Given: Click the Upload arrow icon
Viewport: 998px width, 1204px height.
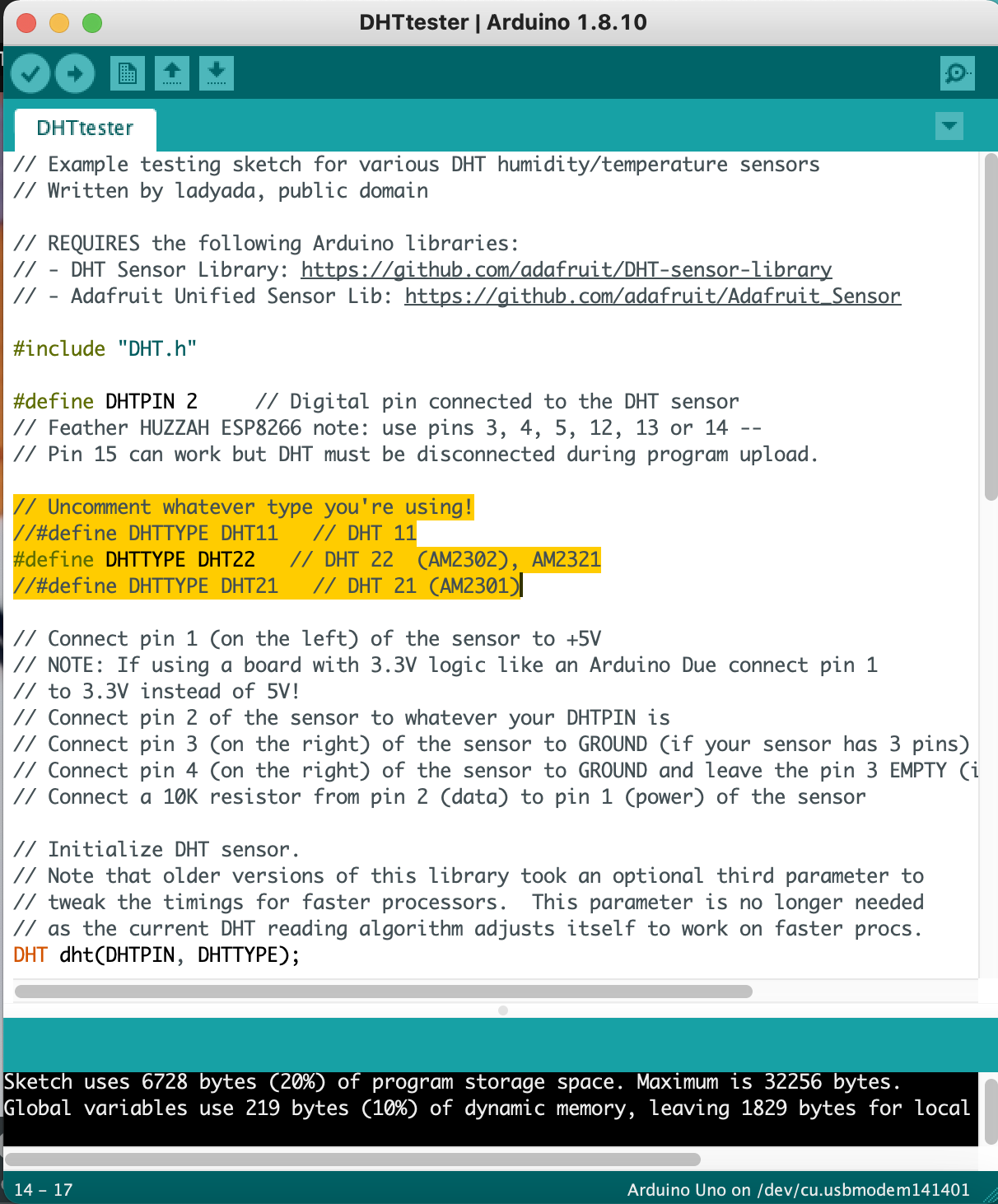Looking at the screenshot, I should pos(75,74).
